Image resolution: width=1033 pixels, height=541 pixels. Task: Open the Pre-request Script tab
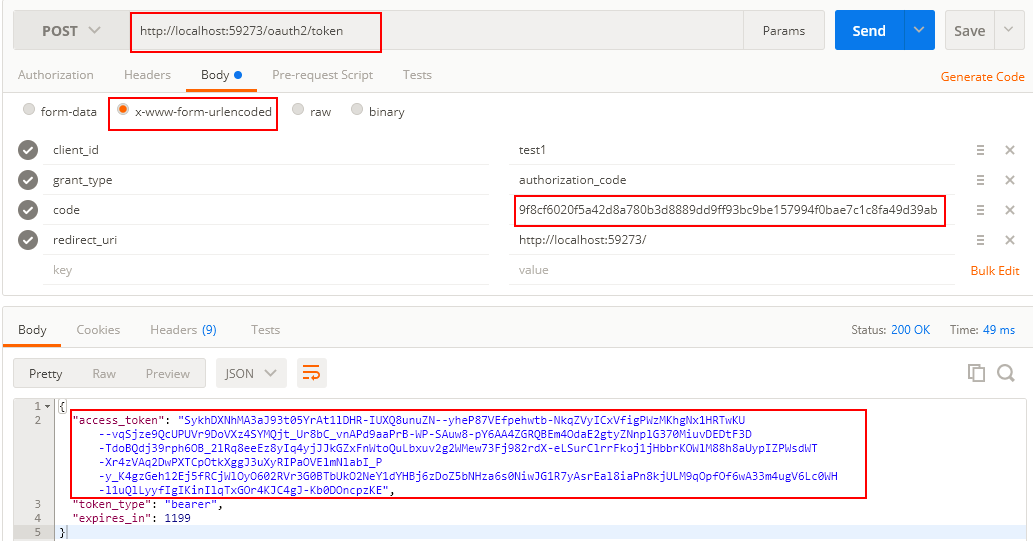[322, 75]
